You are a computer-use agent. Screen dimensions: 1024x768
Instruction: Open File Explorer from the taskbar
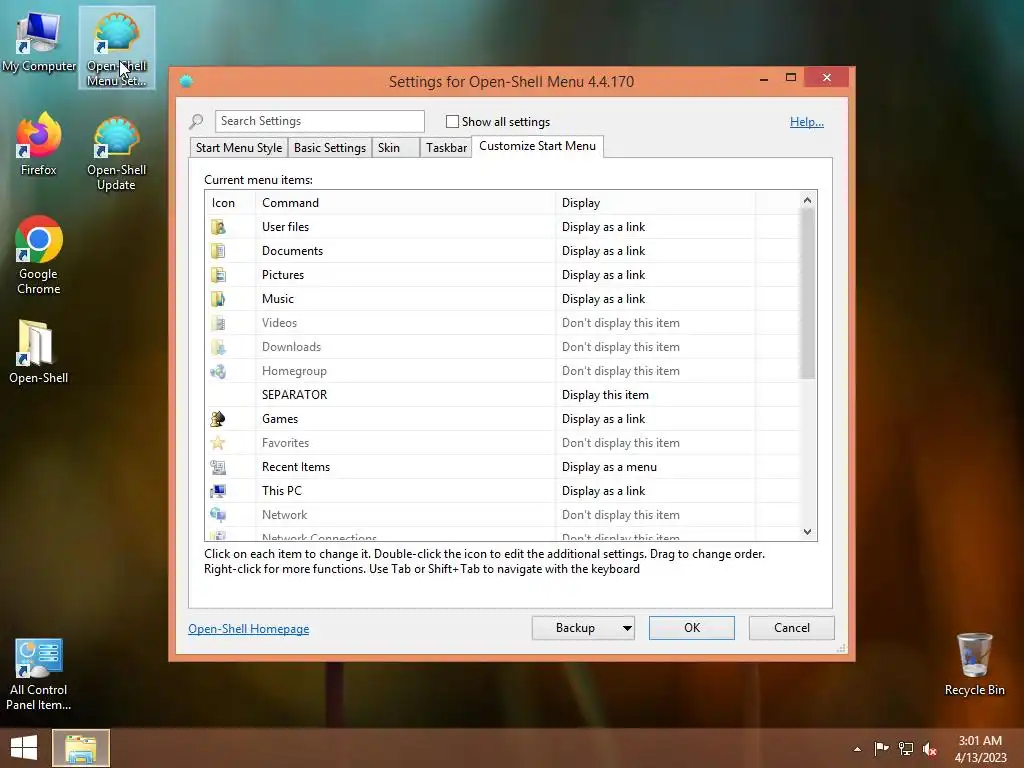pyautogui.click(x=80, y=748)
